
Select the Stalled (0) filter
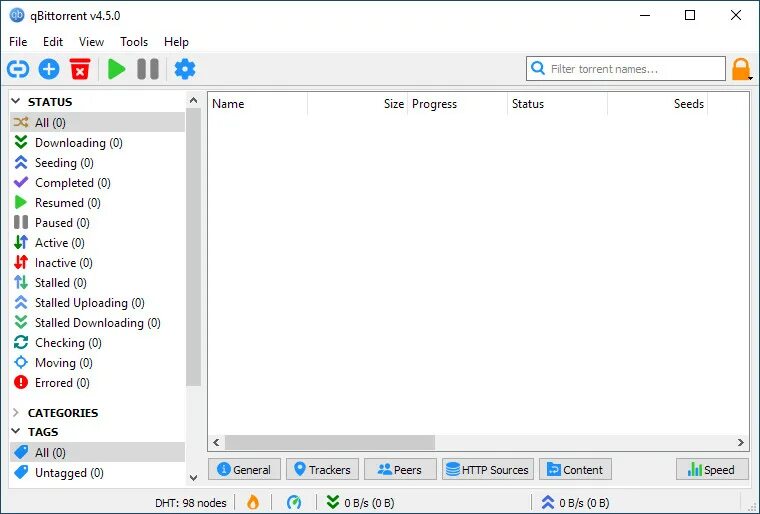pos(97,282)
